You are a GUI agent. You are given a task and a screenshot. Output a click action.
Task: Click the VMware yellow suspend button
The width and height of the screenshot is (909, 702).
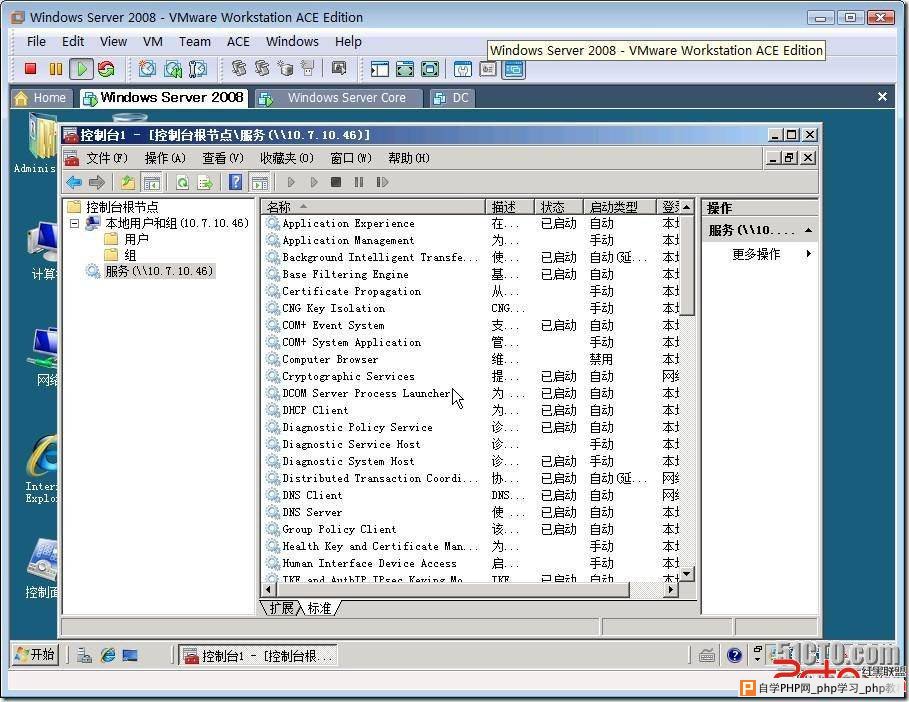[56, 69]
